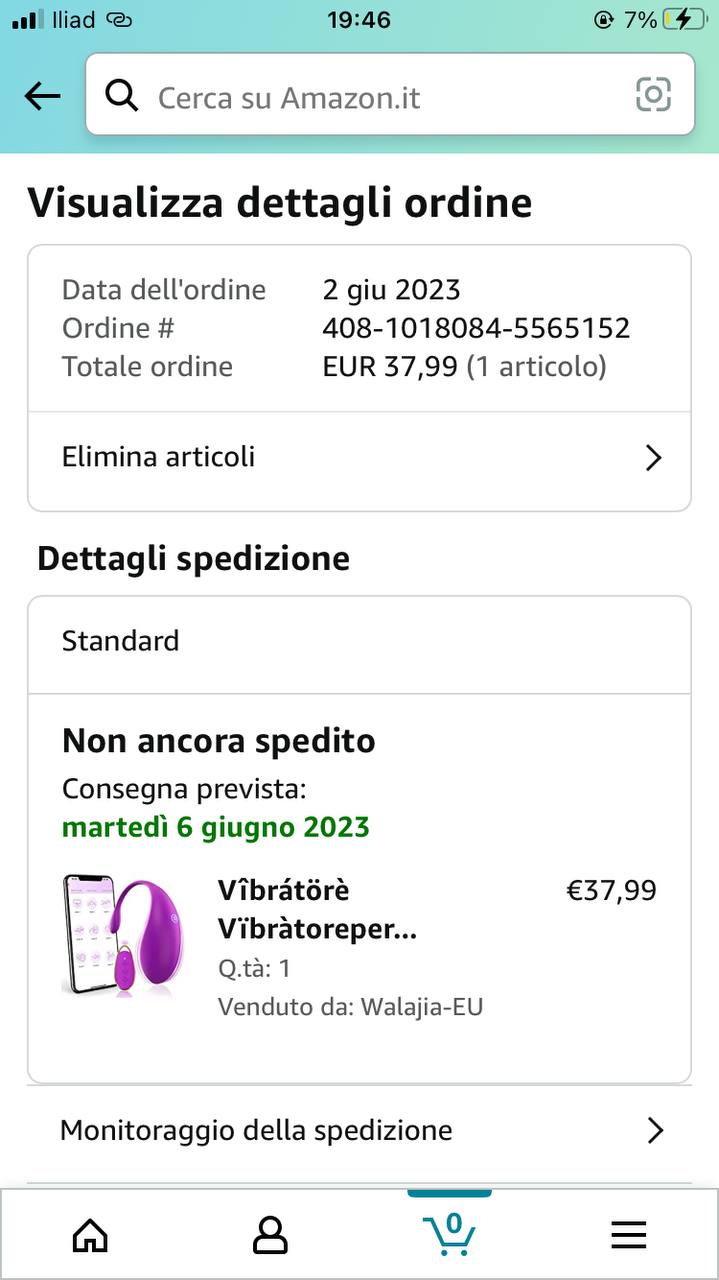
Task: Open Monitoraggio della spedizione row
Action: click(x=359, y=1131)
